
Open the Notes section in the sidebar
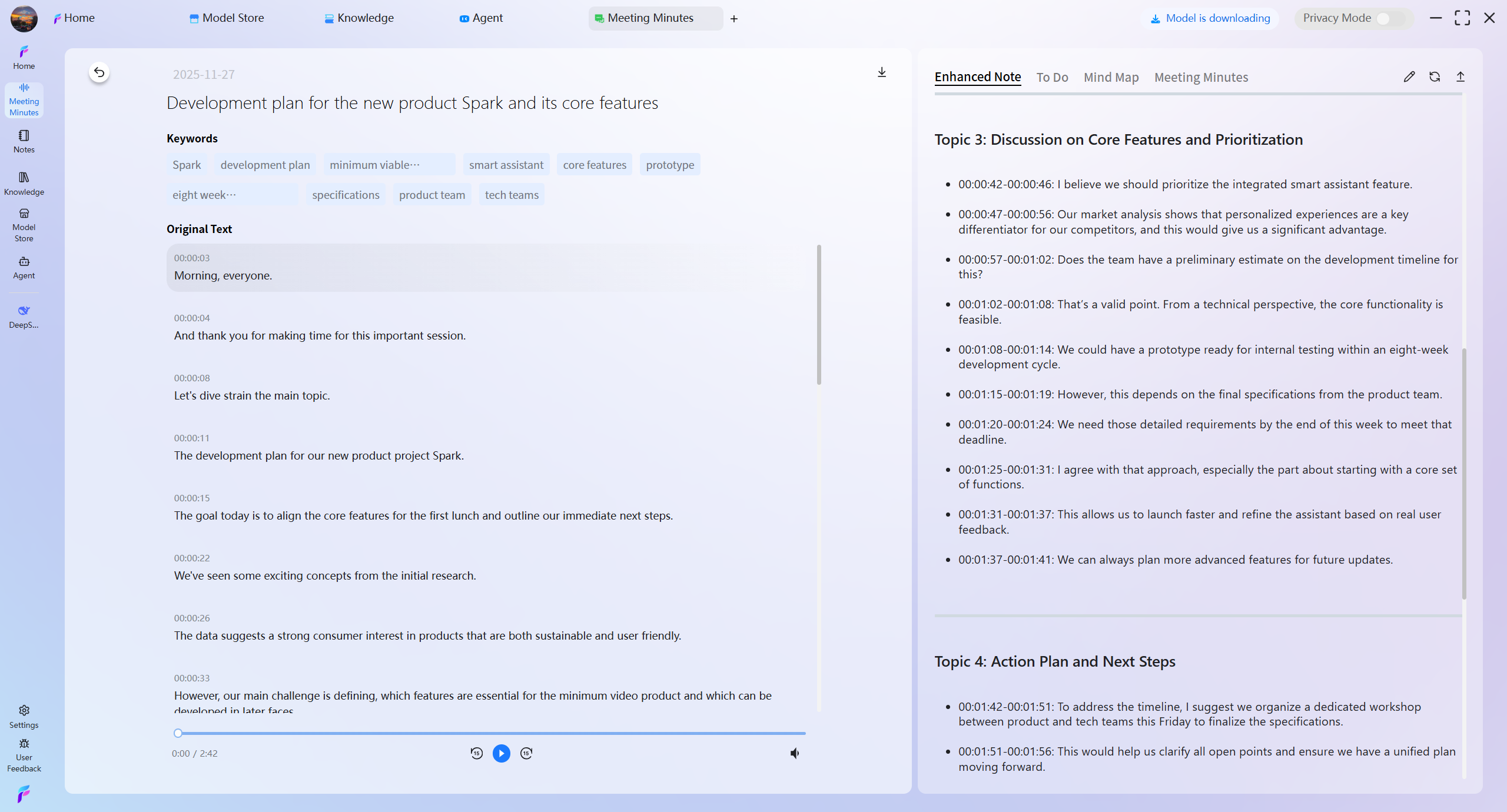tap(24, 141)
